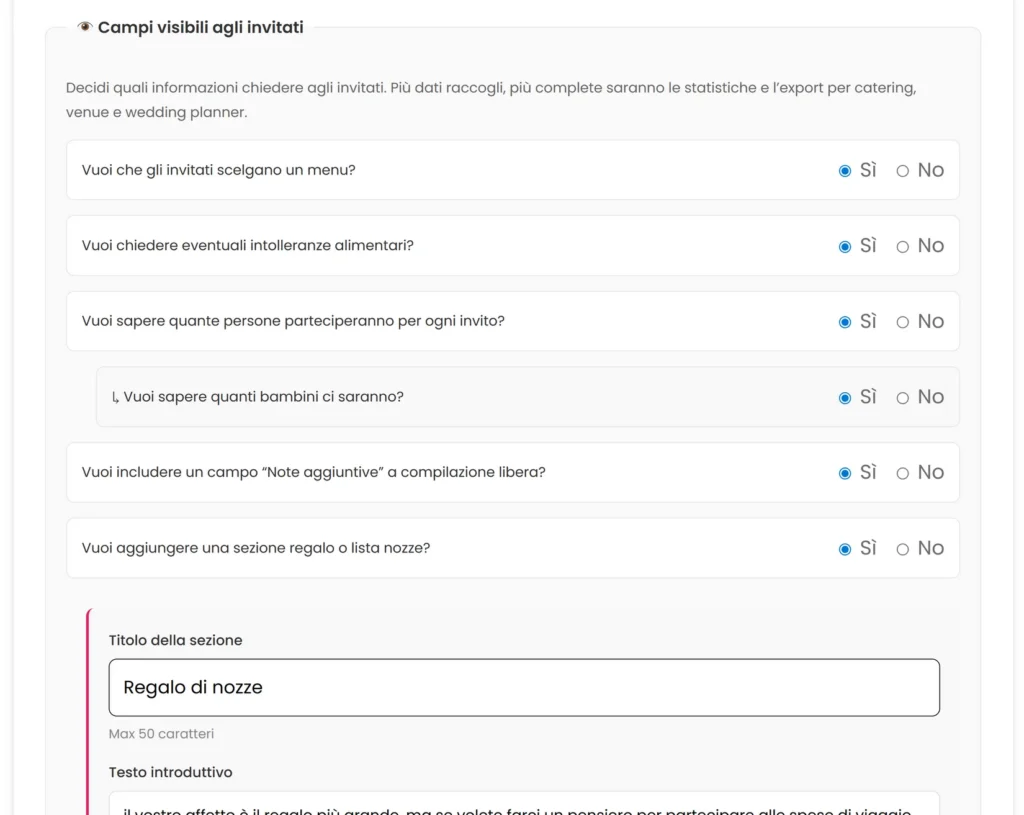Viewport: 1024px width, 815px height.
Task: Click the "Testo introduttivo" label
Action: coord(170,772)
